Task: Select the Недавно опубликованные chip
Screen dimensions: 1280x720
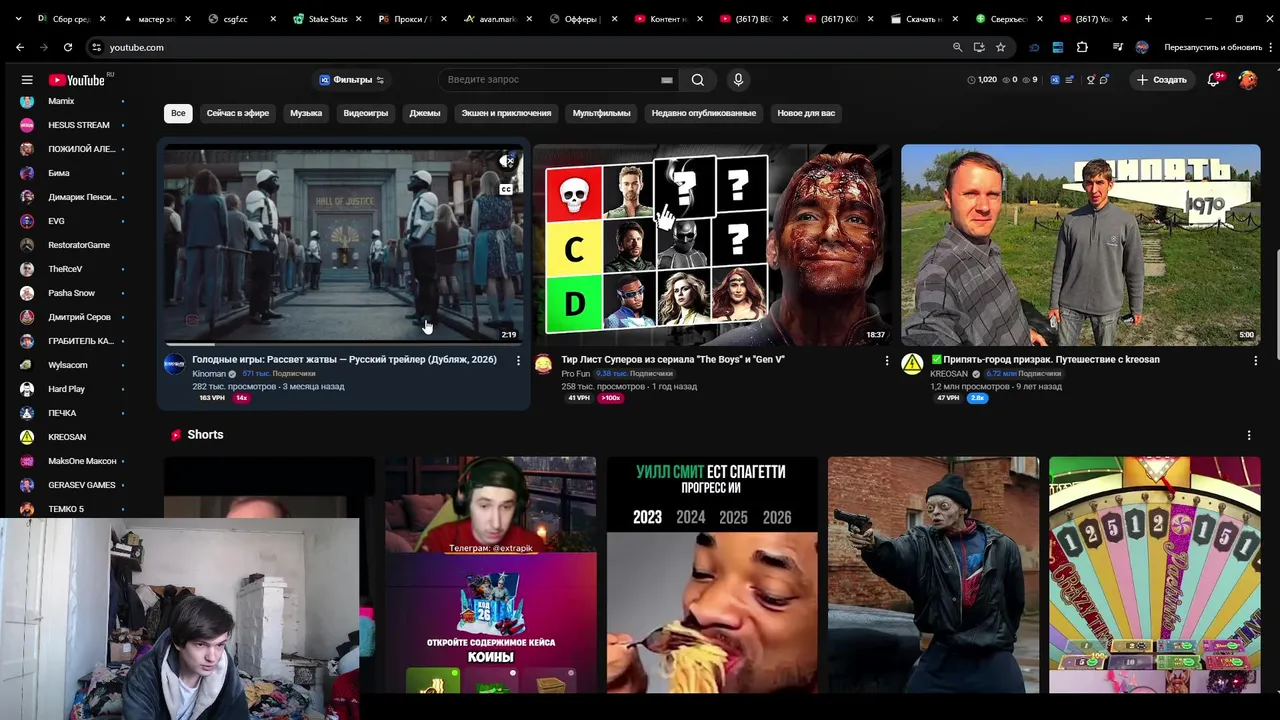Action: point(704,113)
